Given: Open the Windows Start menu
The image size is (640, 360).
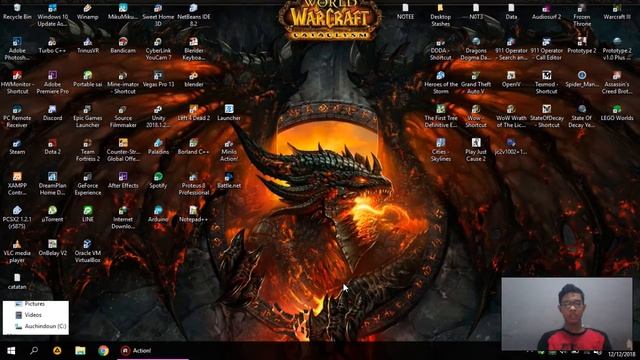Looking at the screenshot, I should pyautogui.click(x=11, y=351).
